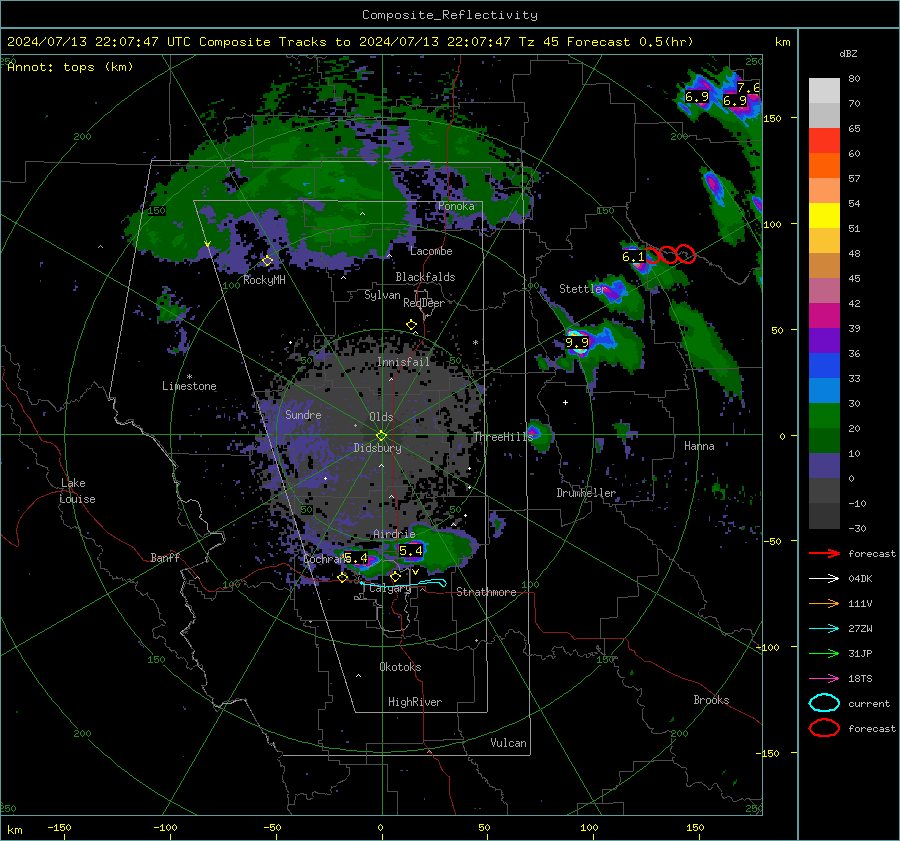Click the HighRiver town label
The image size is (900, 841).
[x=415, y=702]
